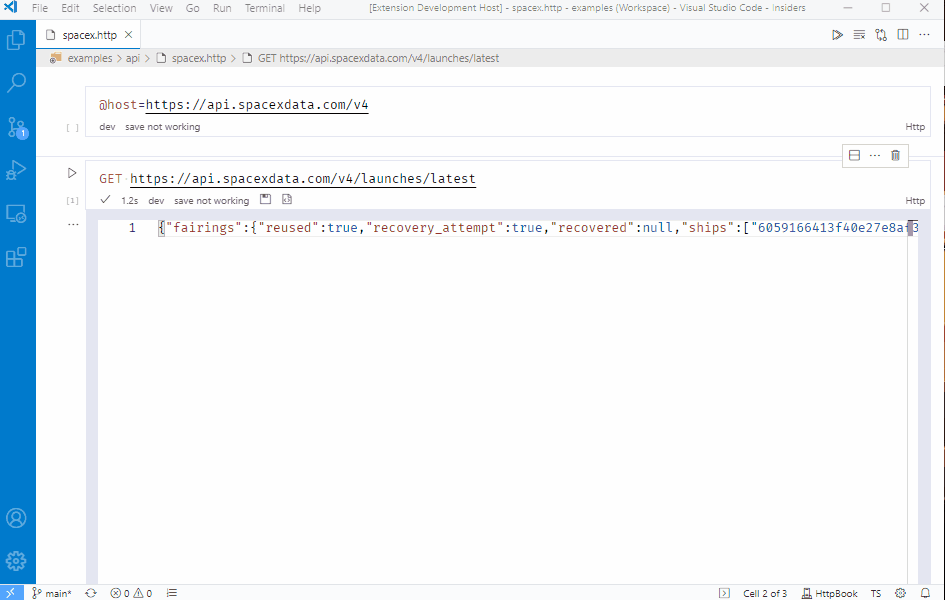
Task: Save the cell response output
Action: click(265, 199)
